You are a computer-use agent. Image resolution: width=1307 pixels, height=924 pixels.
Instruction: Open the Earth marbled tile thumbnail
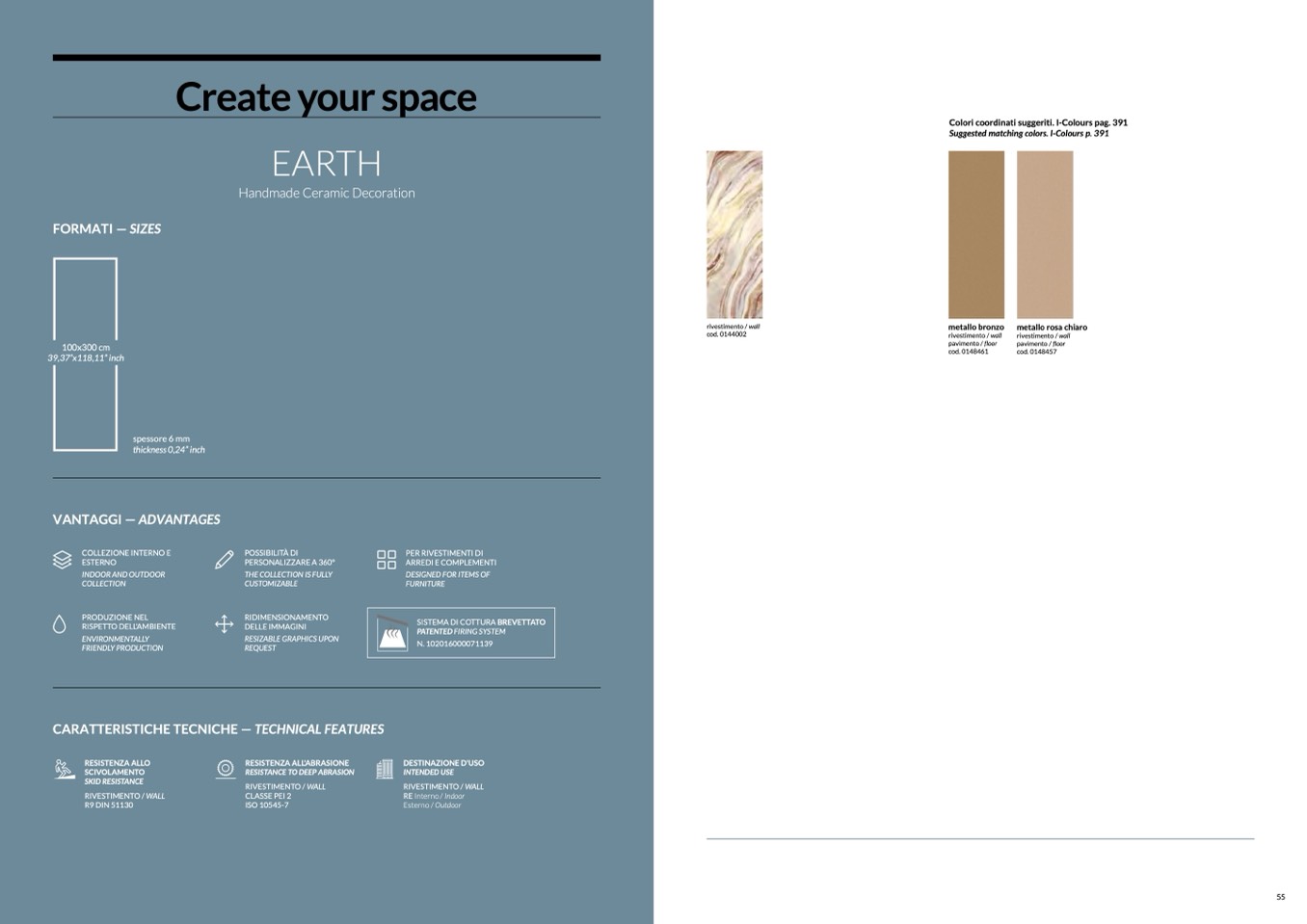(734, 234)
